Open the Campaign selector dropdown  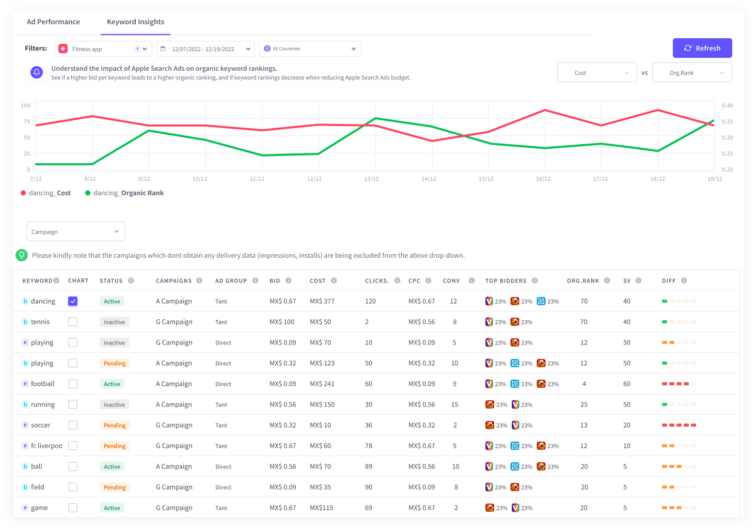[76, 231]
